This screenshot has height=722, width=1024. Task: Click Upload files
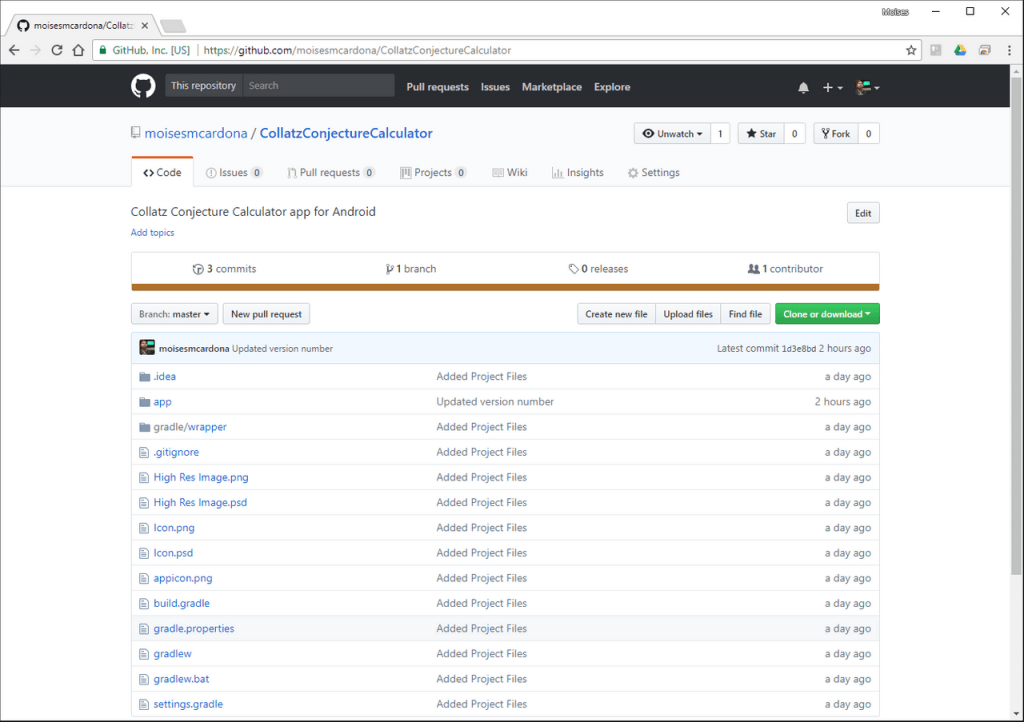tap(688, 314)
